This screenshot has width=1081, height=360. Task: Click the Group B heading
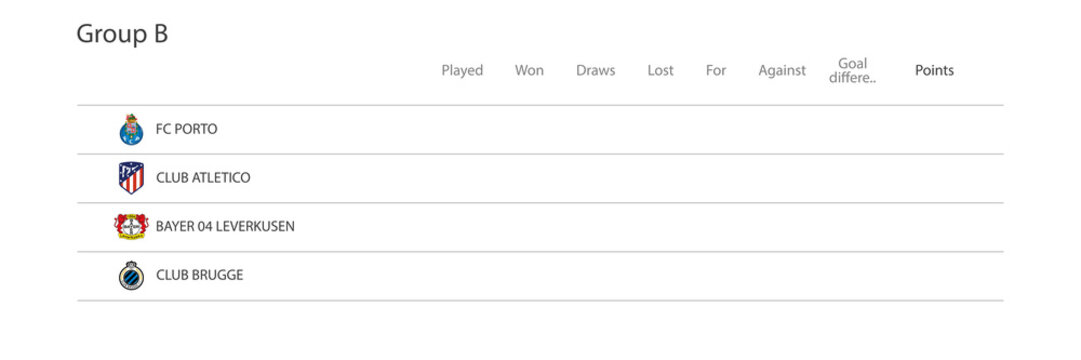pos(122,34)
